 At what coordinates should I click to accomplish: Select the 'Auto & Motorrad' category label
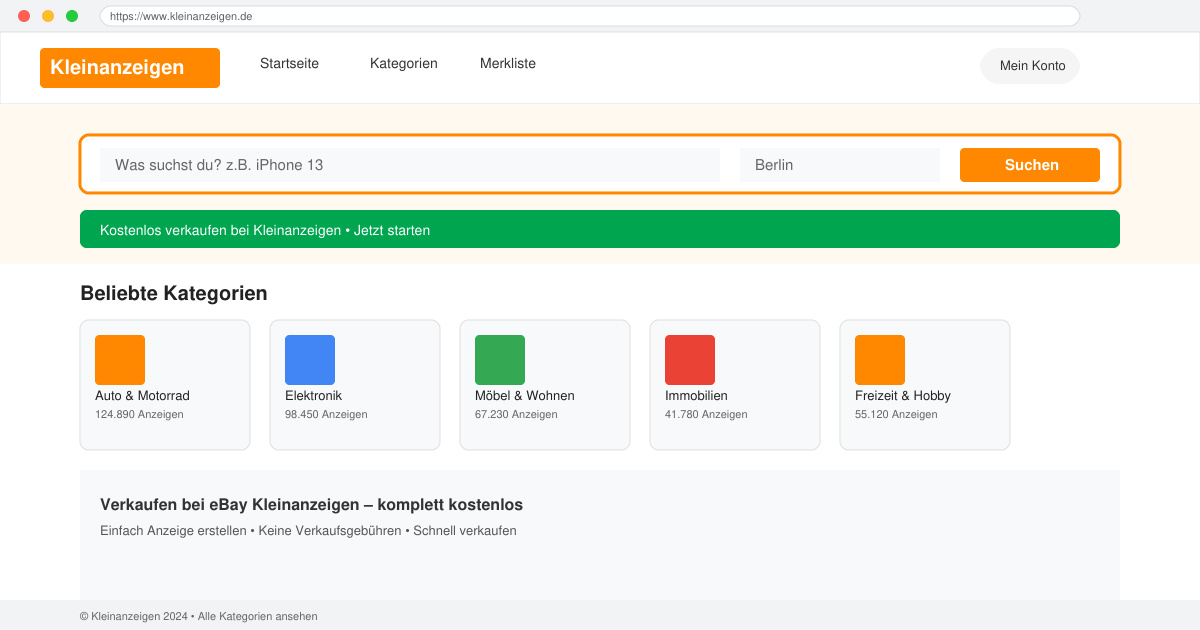142,396
